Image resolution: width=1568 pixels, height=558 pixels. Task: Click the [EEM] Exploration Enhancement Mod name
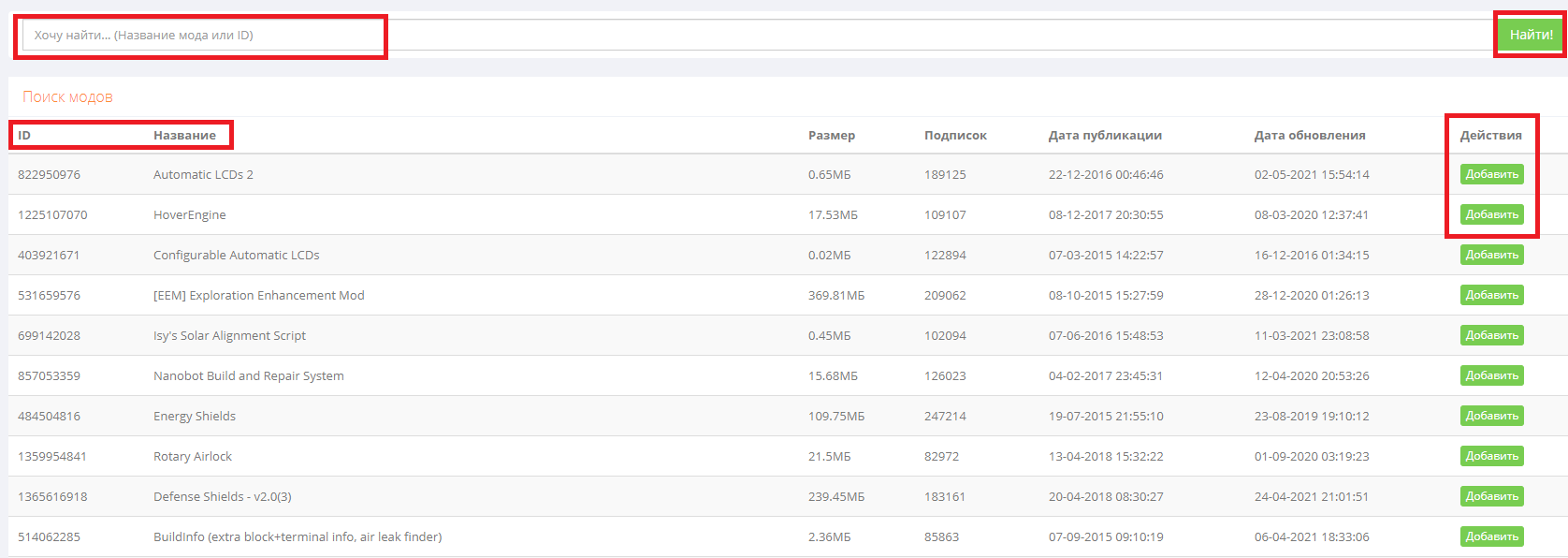tap(259, 295)
